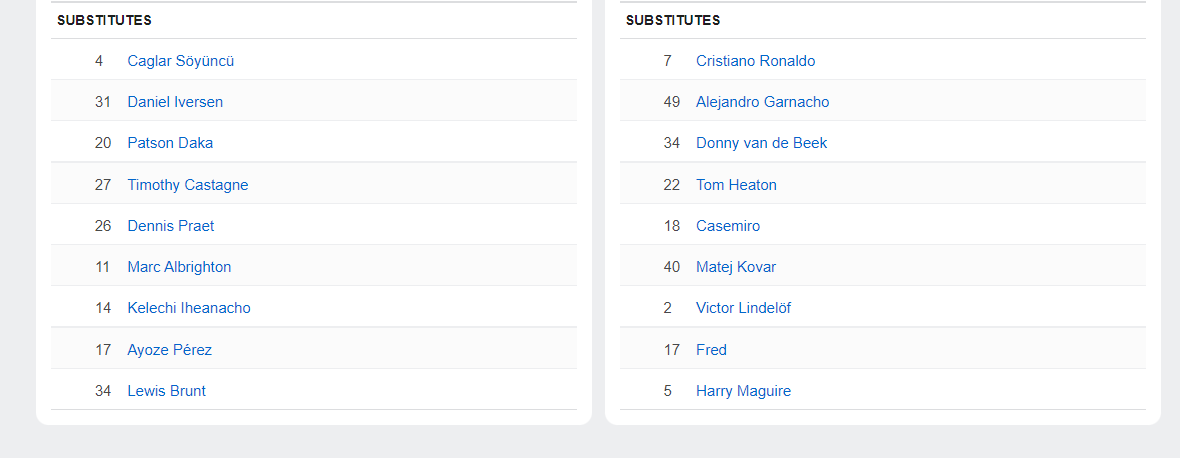Visit Tom Heaton player page
Image resolution: width=1180 pixels, height=458 pixels.
coord(737,184)
